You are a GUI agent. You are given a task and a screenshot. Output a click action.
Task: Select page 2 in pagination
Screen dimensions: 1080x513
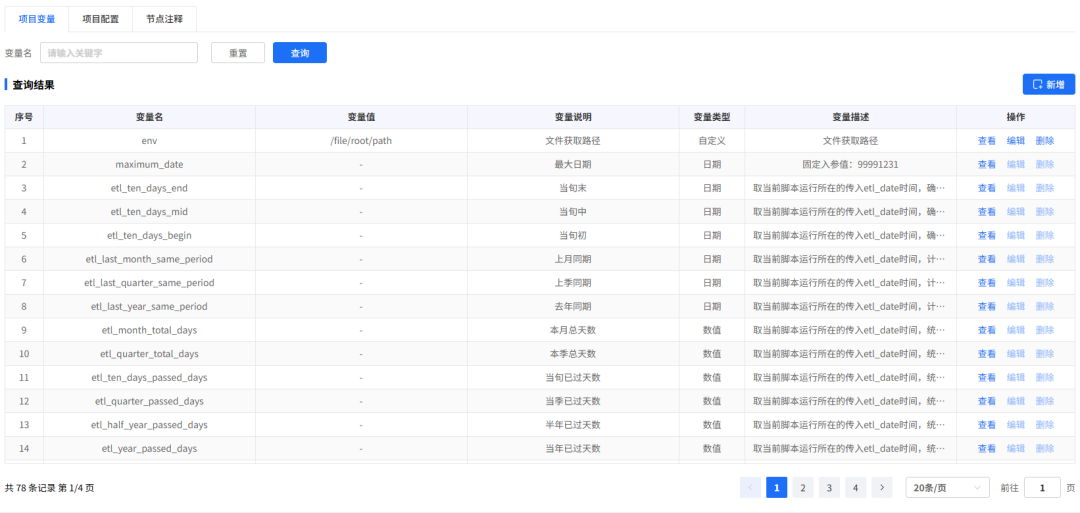tap(802, 488)
